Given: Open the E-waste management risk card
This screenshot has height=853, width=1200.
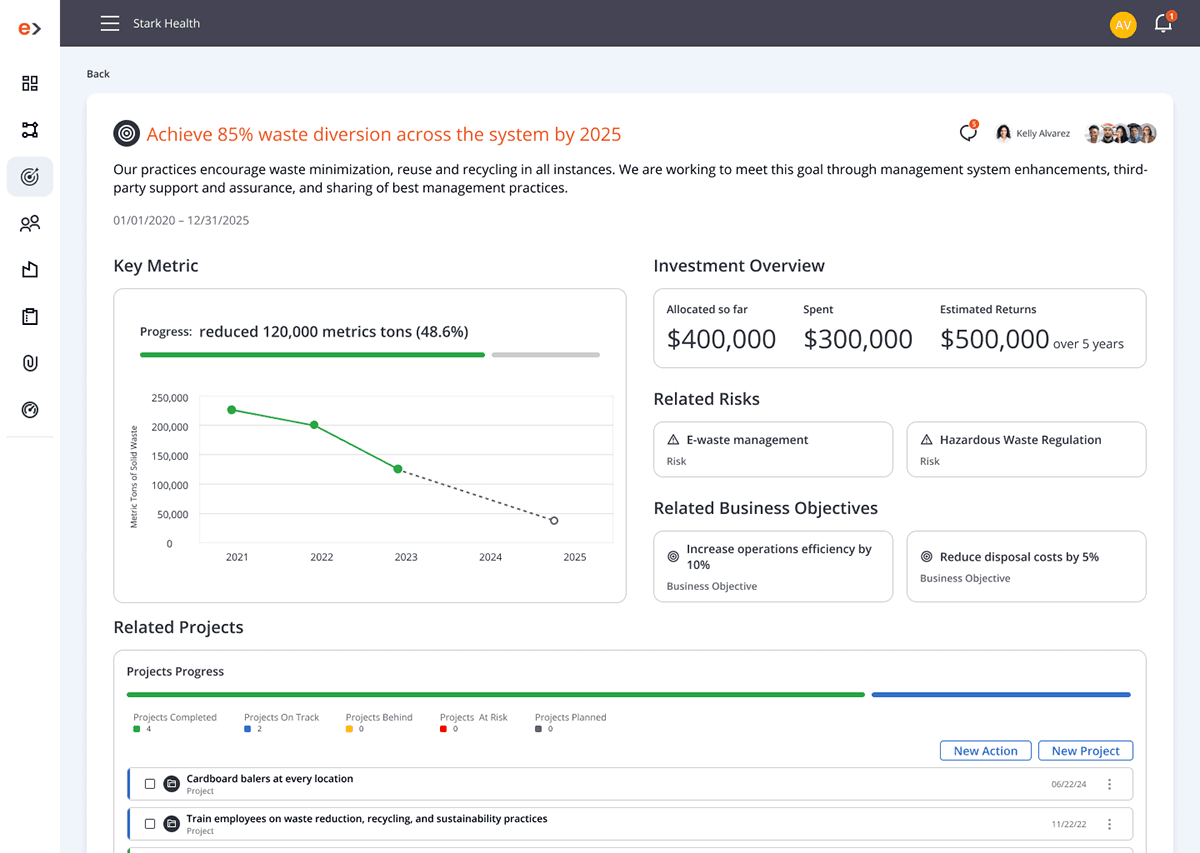Looking at the screenshot, I should point(772,449).
